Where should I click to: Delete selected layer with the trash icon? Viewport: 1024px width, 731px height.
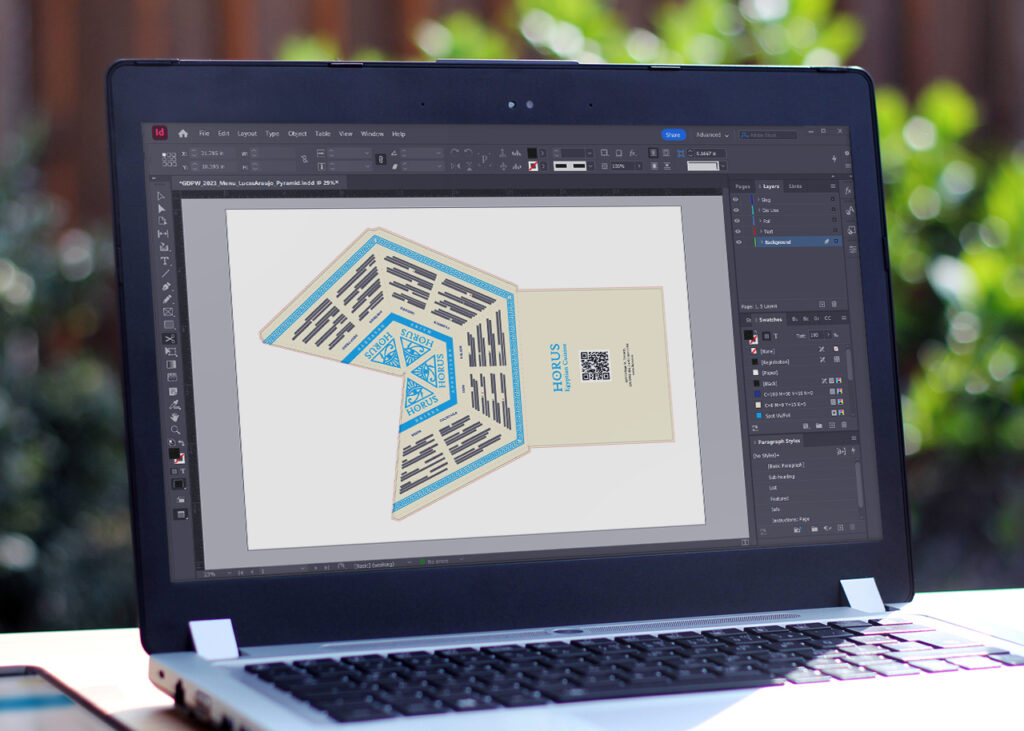tap(835, 304)
